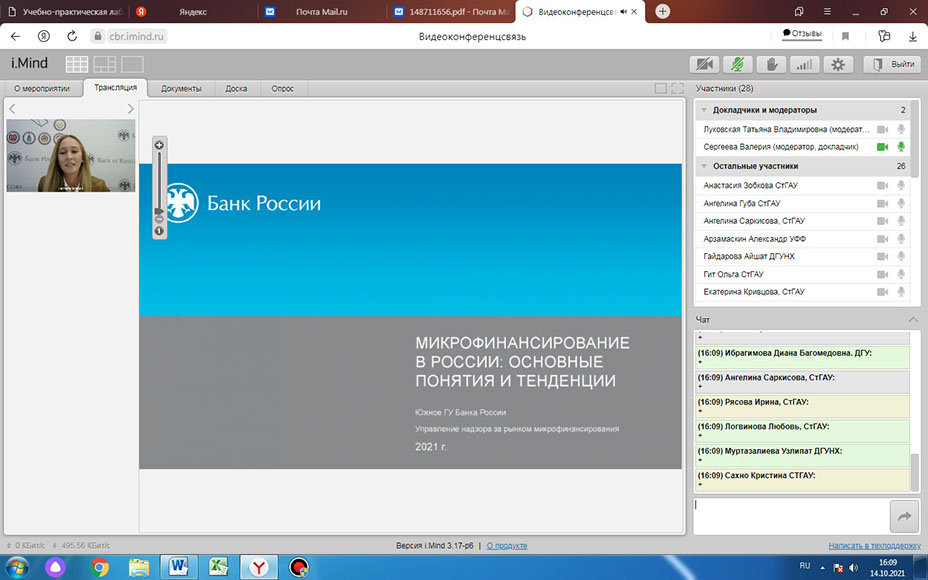Click the chat message input field
928x580 pixels.
click(x=790, y=516)
